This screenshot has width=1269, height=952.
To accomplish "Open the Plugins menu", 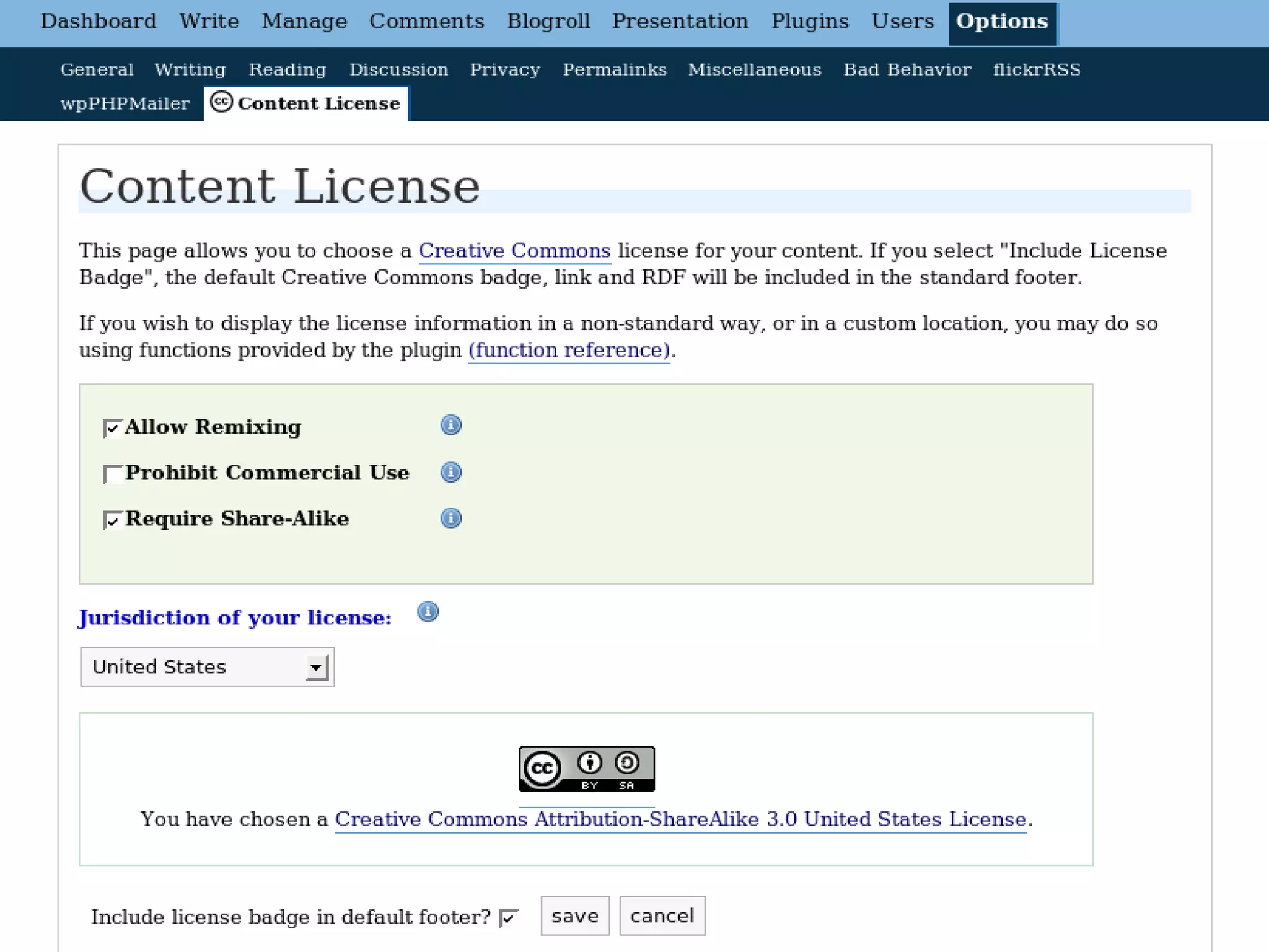I will 809,22.
